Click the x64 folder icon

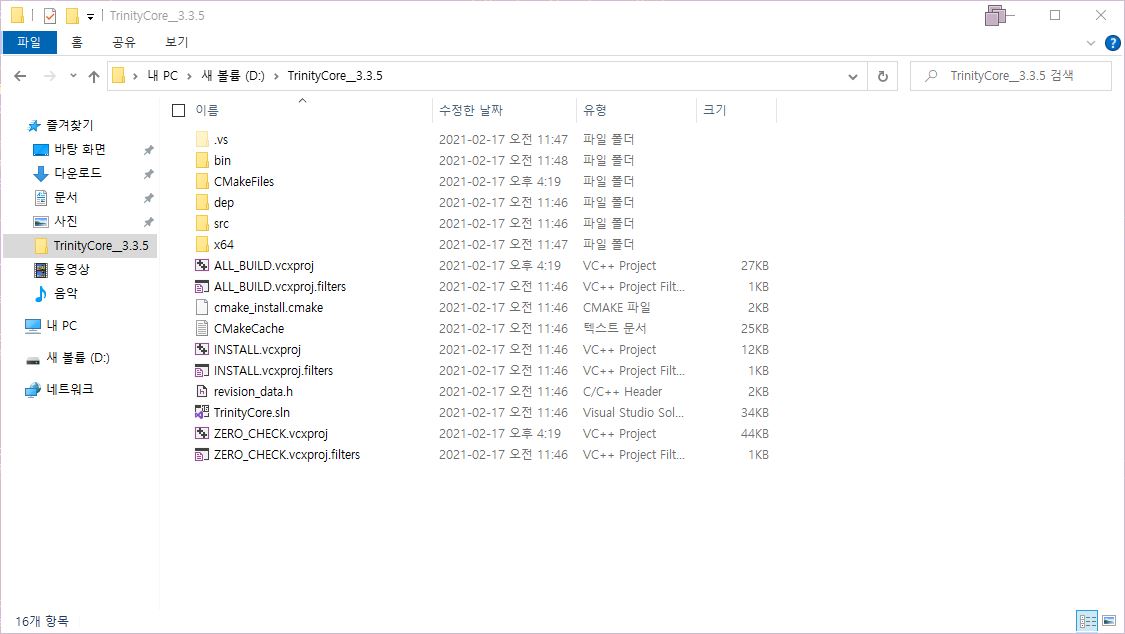pos(202,245)
